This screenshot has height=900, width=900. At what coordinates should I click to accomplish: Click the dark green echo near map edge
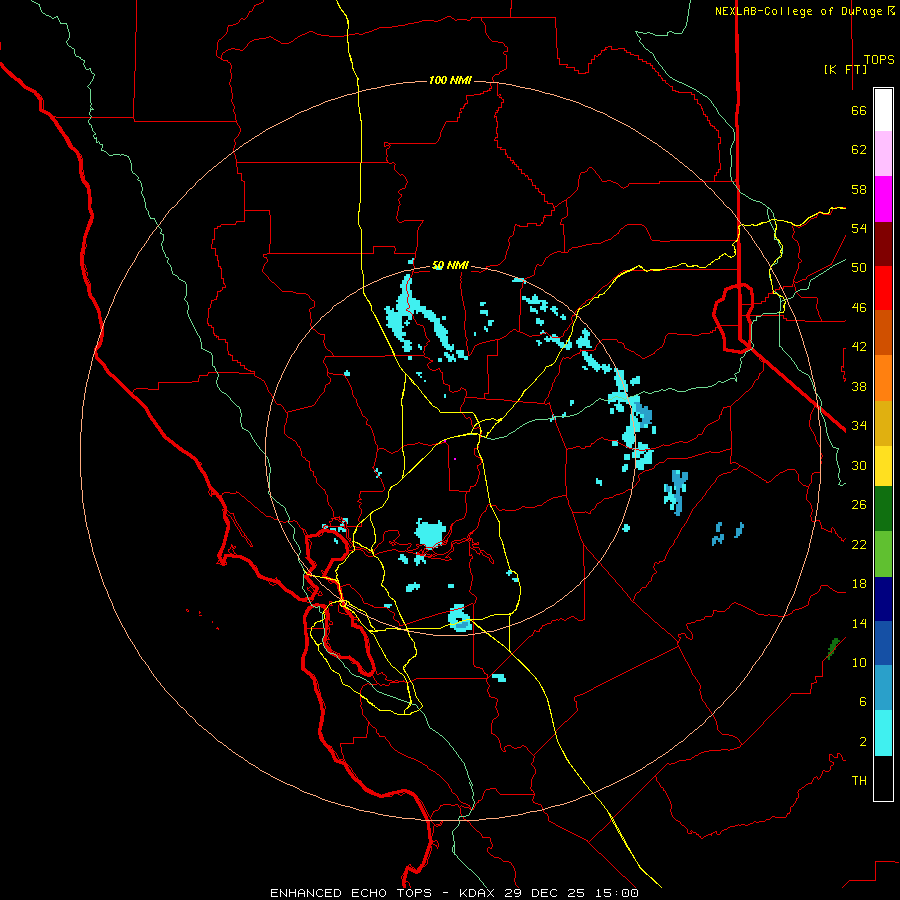pyautogui.click(x=833, y=648)
